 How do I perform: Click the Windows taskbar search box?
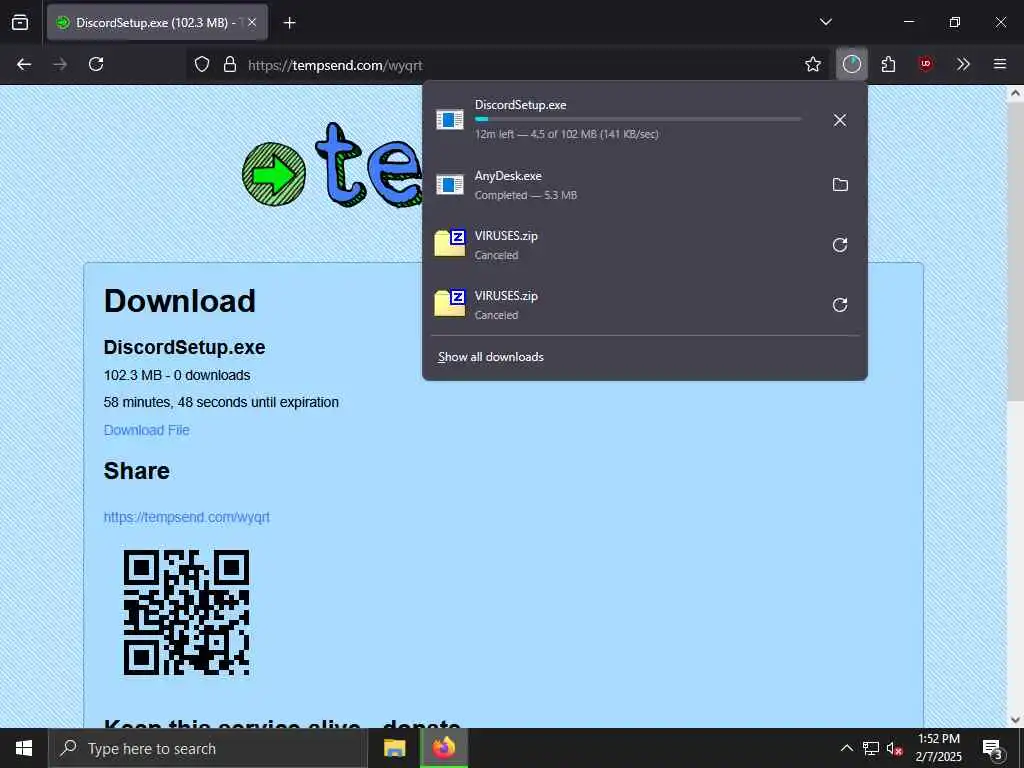pos(207,748)
